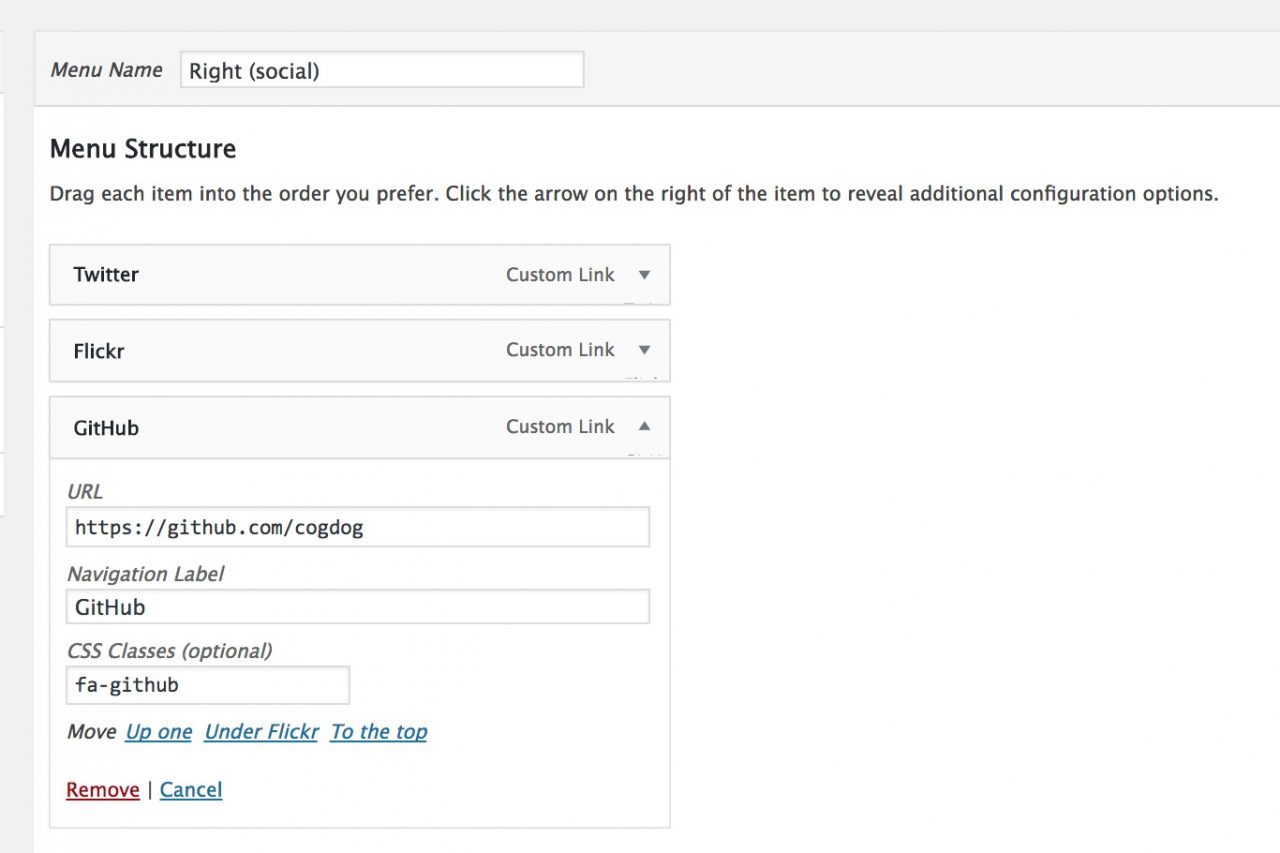1280x853 pixels.
Task: Click the CSS Classes field
Action: 207,684
